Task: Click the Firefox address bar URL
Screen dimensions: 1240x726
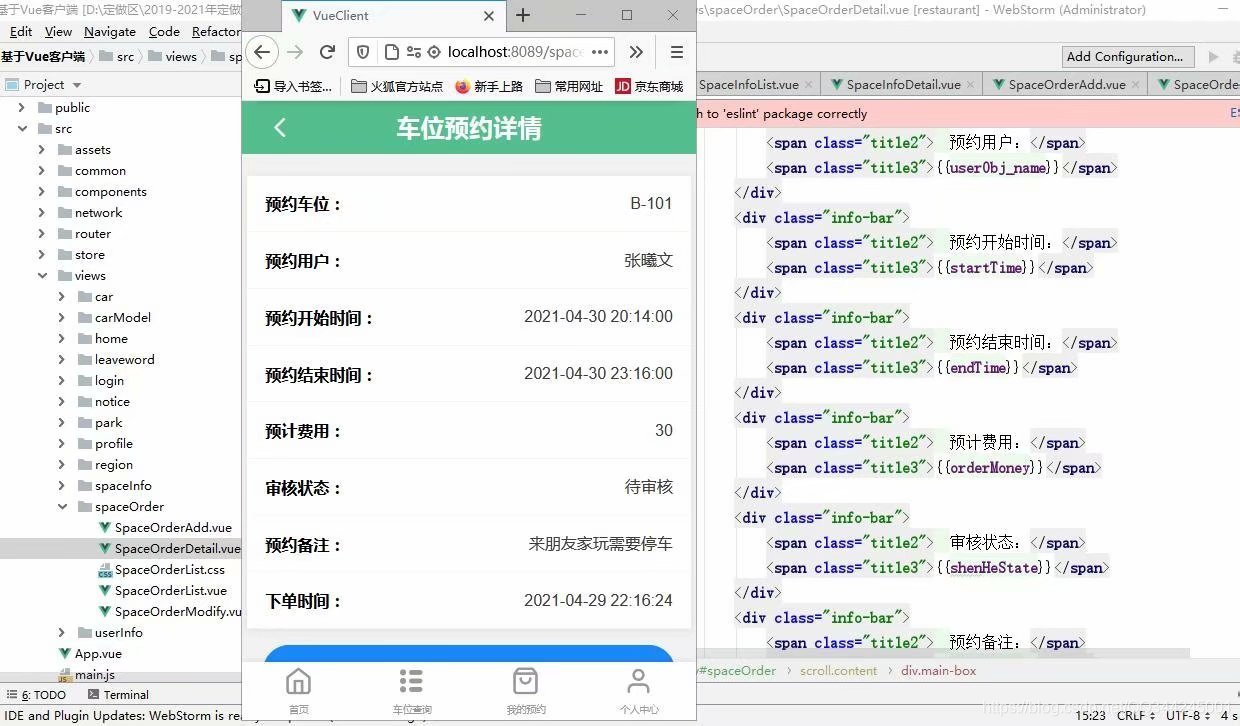Action: [515, 52]
